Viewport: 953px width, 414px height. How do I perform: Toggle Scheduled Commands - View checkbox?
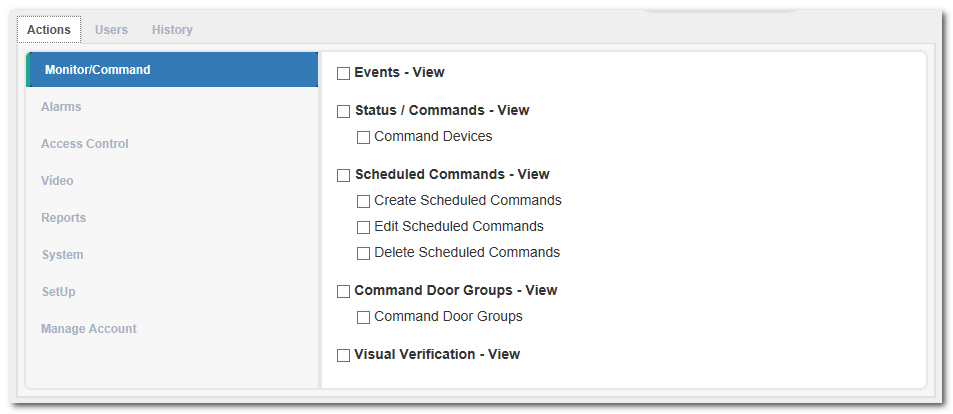coord(343,175)
